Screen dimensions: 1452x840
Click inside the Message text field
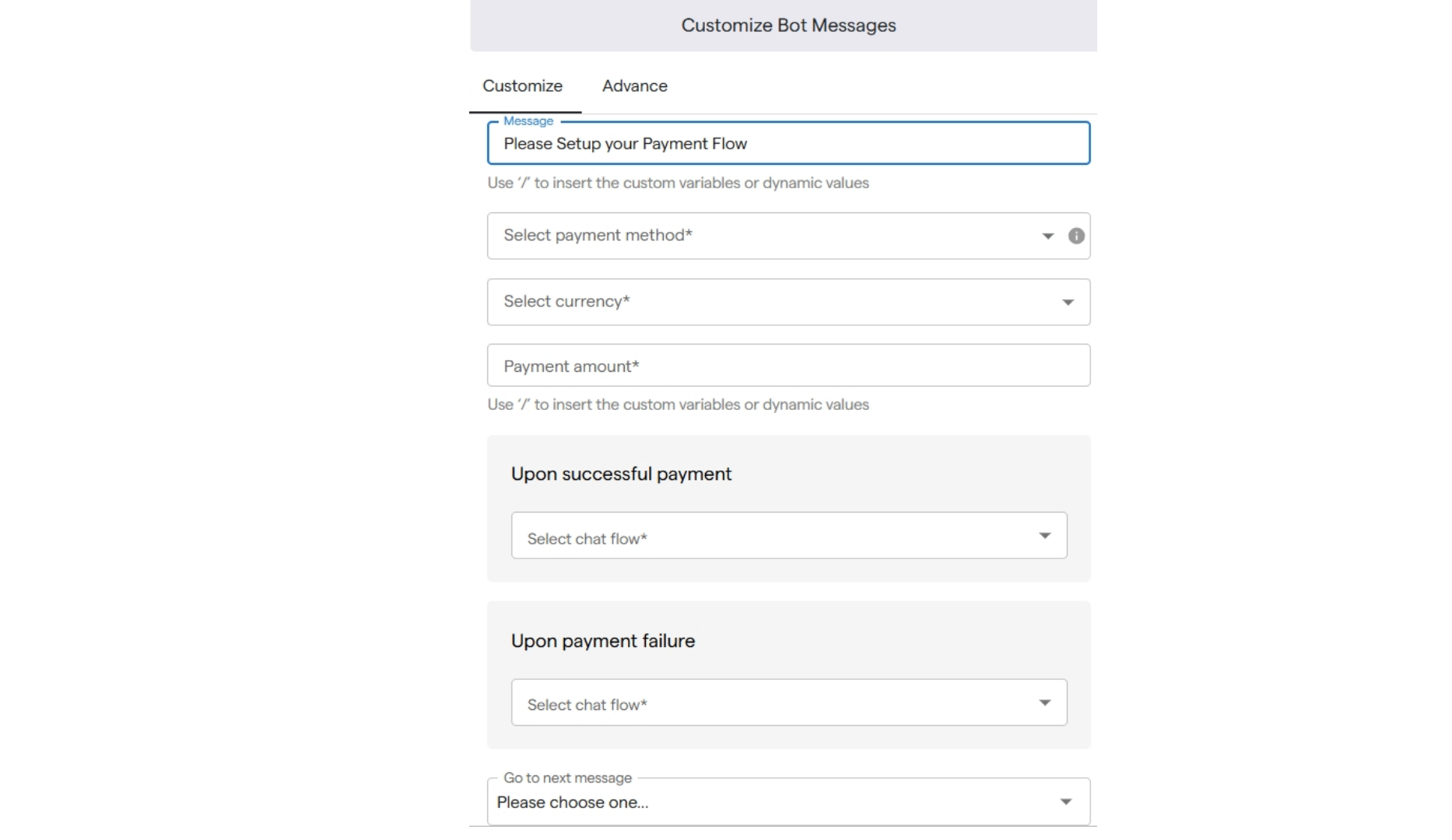coord(787,144)
